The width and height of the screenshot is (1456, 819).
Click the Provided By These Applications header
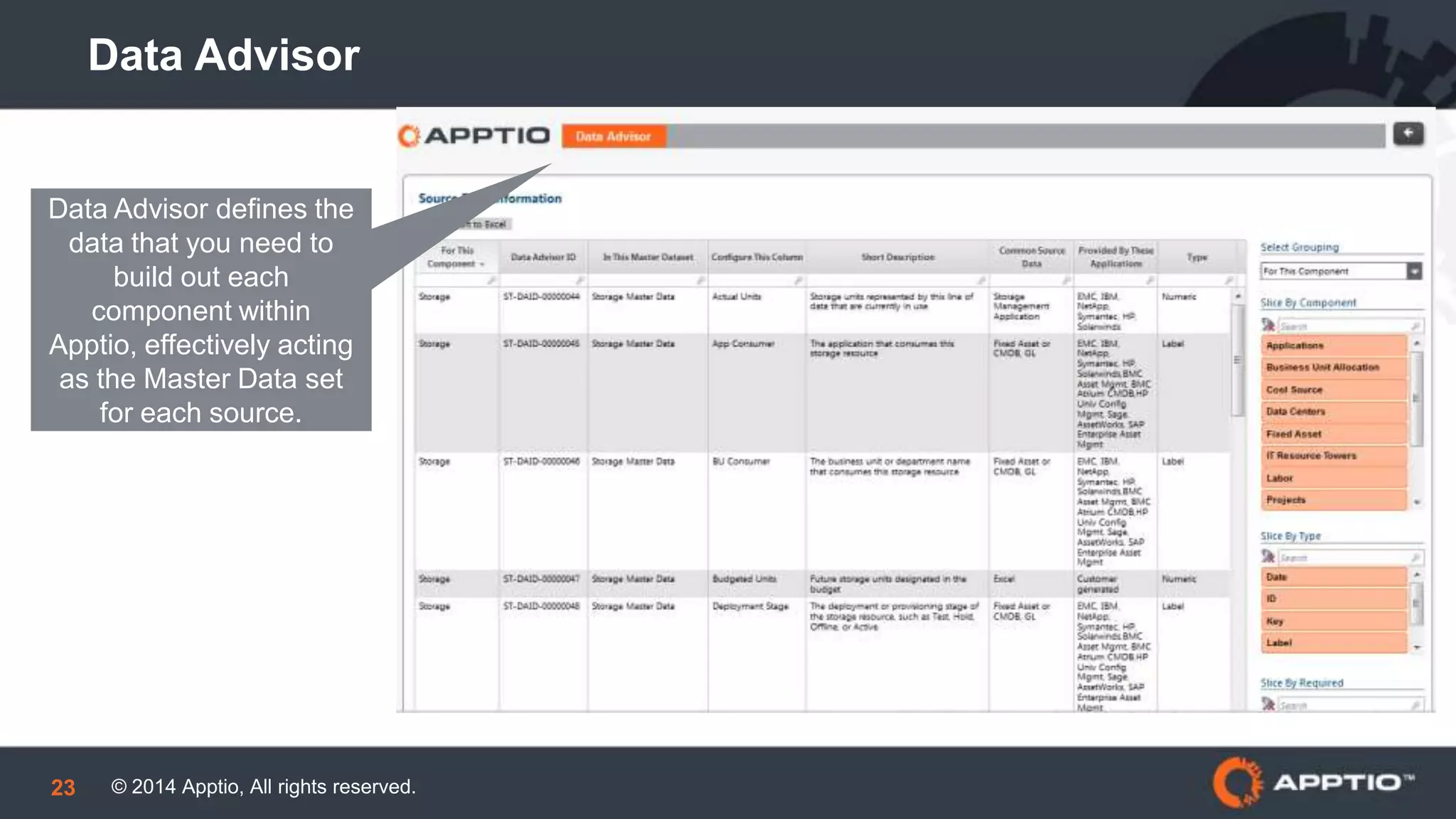1115,257
